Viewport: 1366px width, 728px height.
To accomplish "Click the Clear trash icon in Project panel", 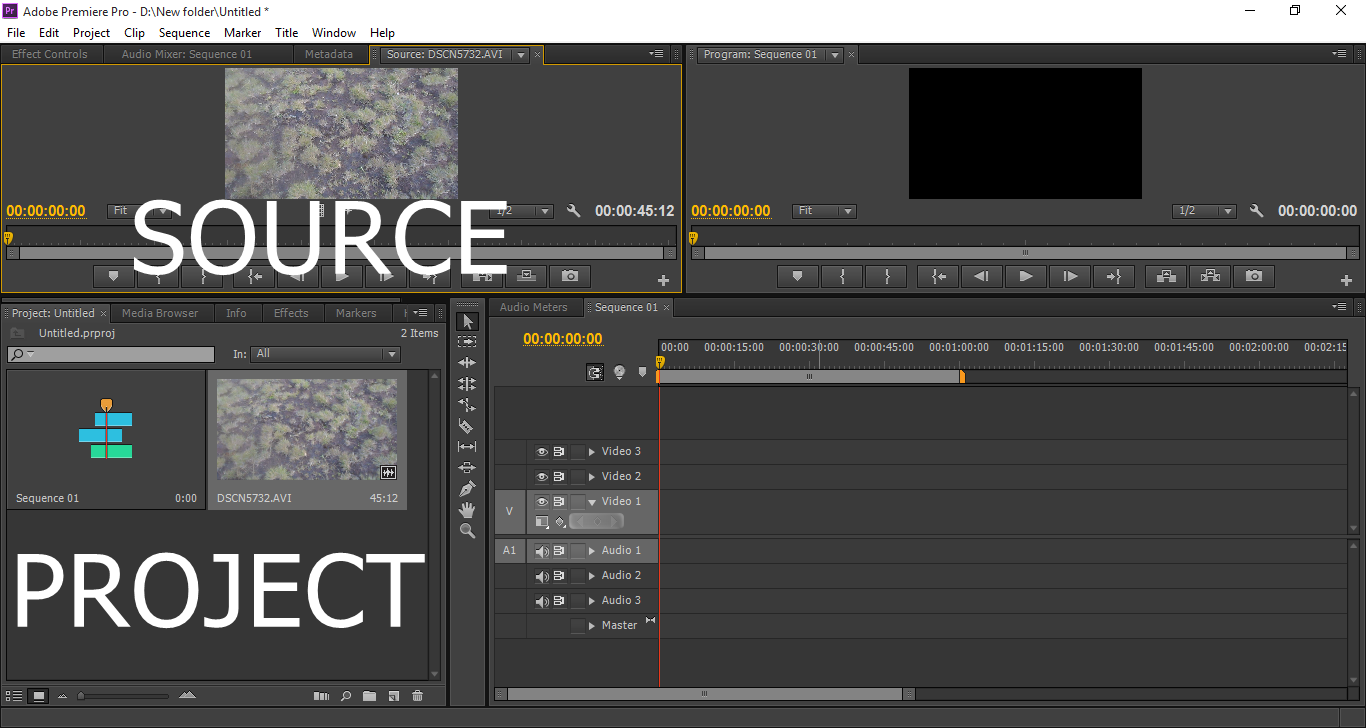I will click(418, 696).
